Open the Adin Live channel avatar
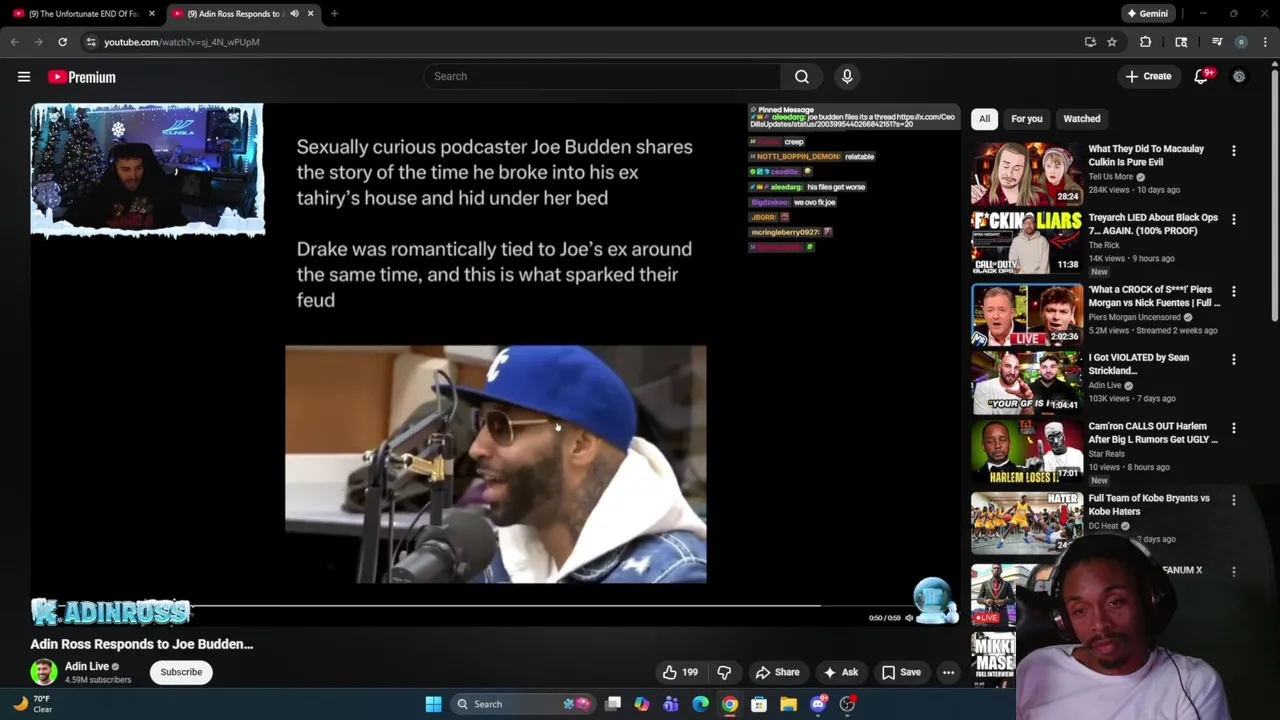The width and height of the screenshot is (1280, 720). [x=44, y=672]
